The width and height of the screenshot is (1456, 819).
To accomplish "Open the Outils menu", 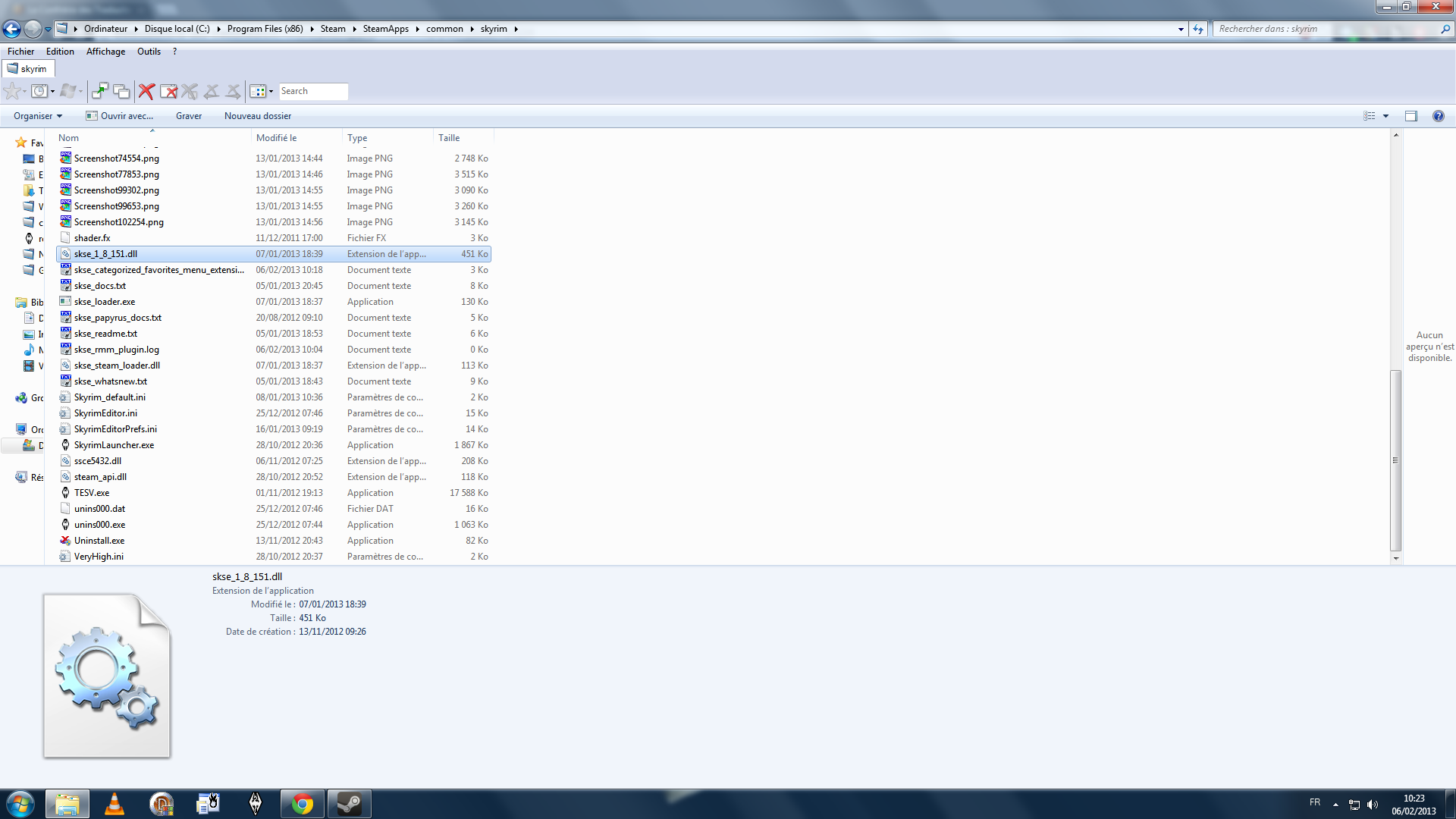I will click(149, 52).
